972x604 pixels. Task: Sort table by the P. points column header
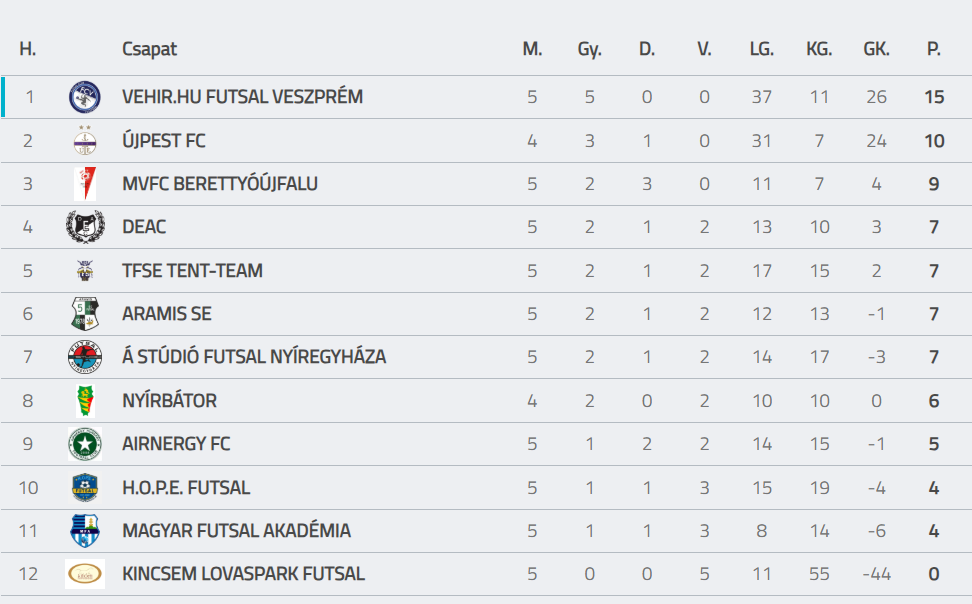click(x=934, y=48)
